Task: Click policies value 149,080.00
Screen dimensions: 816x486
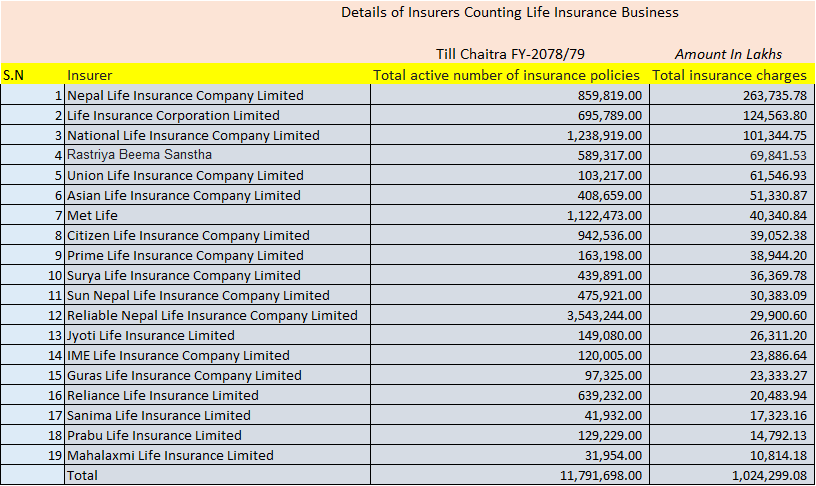Action: coord(610,336)
